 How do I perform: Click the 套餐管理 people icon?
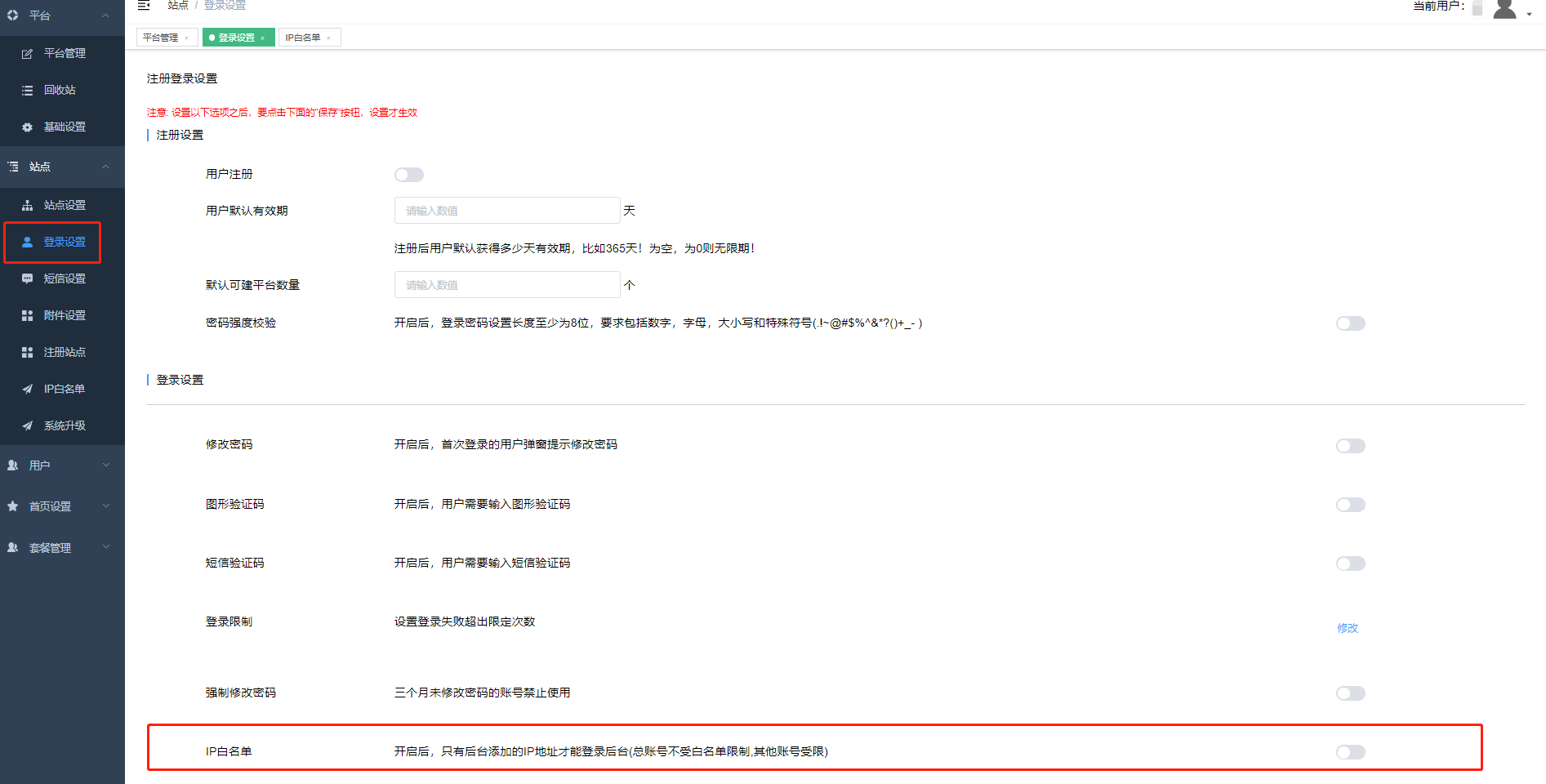[x=12, y=548]
